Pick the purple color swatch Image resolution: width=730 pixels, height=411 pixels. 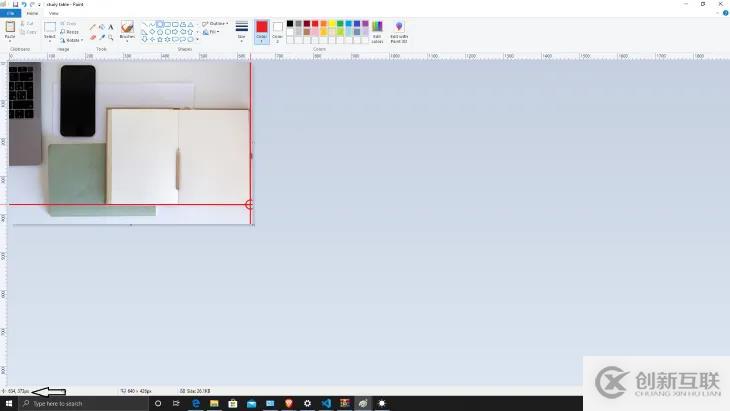click(365, 24)
